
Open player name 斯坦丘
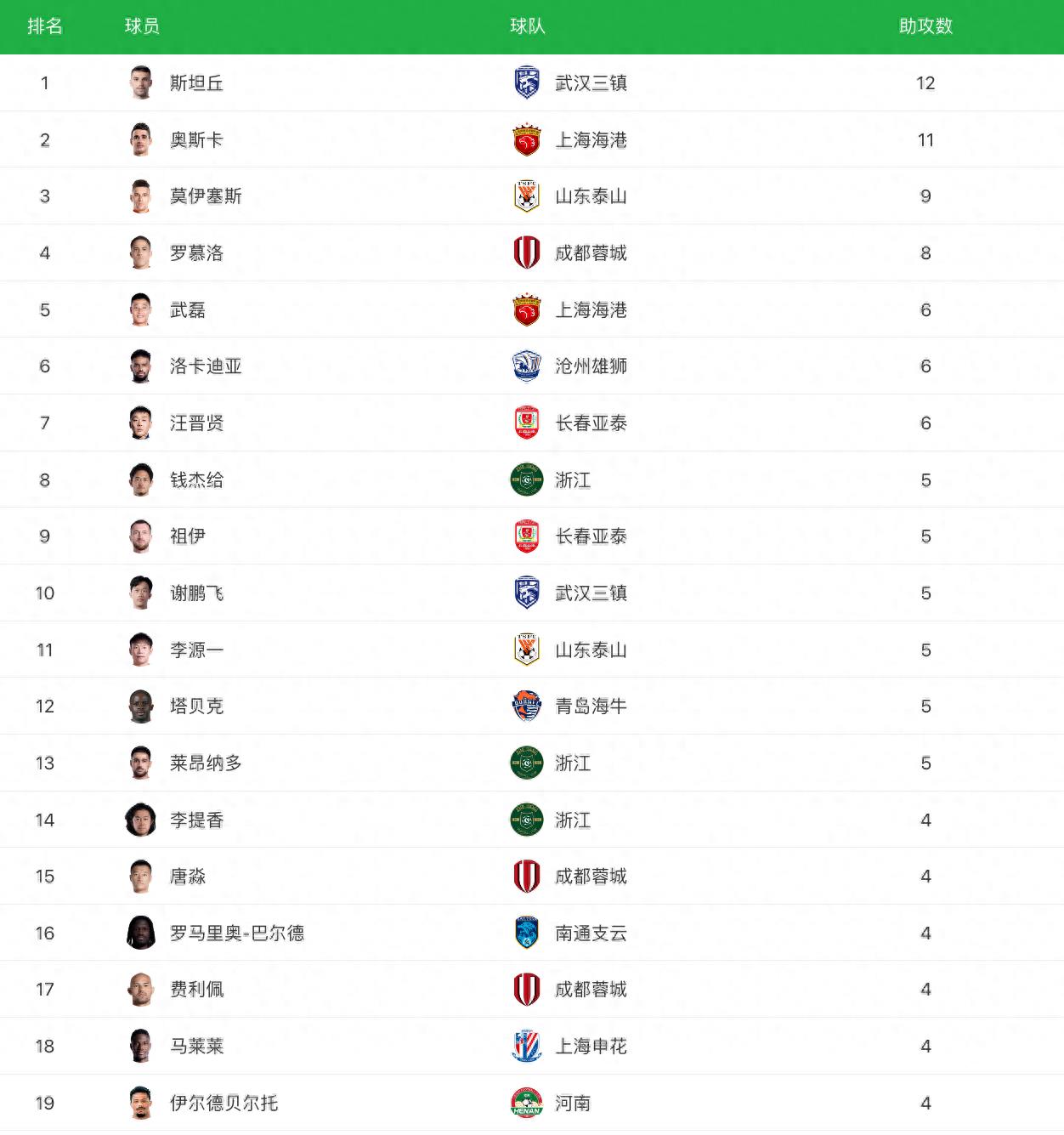click(196, 82)
